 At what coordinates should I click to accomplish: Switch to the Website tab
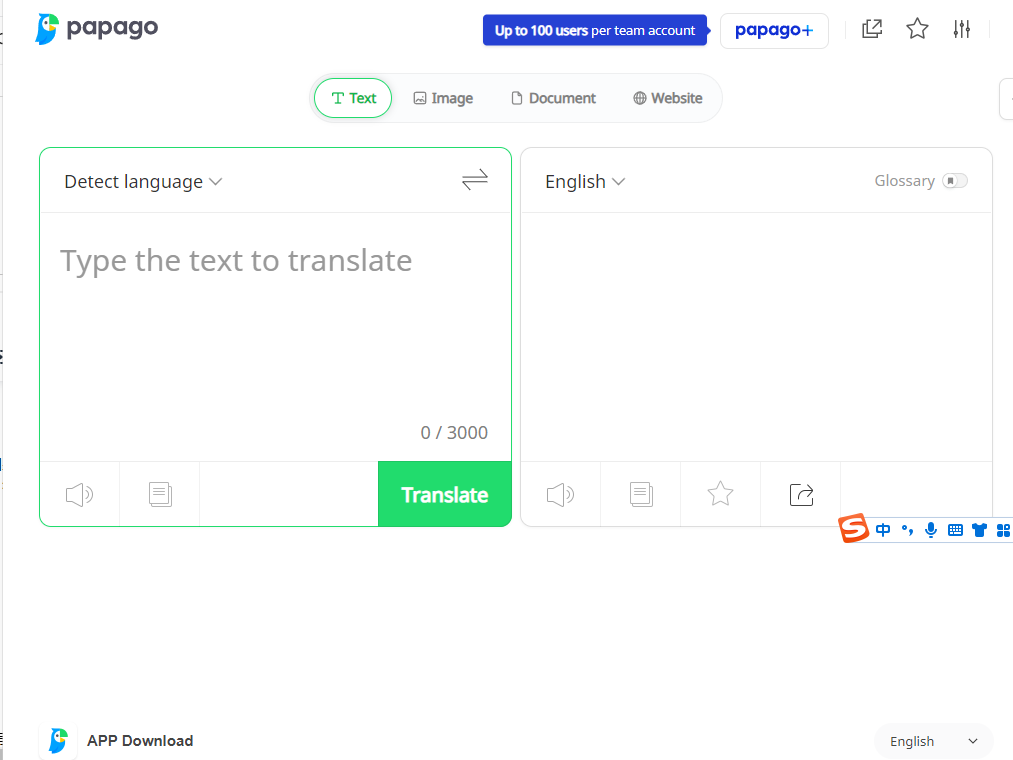click(667, 98)
